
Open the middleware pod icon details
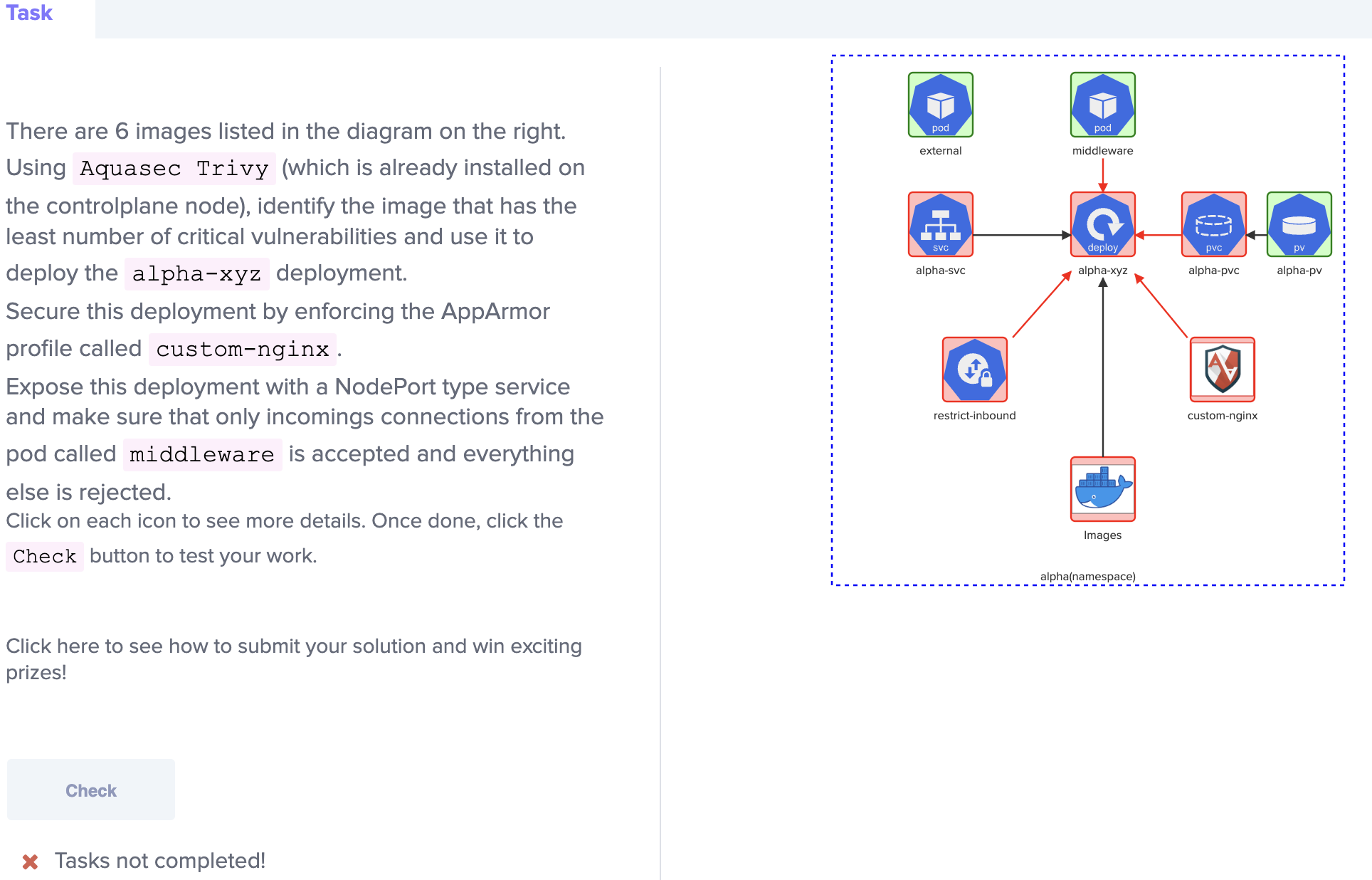point(1102,105)
